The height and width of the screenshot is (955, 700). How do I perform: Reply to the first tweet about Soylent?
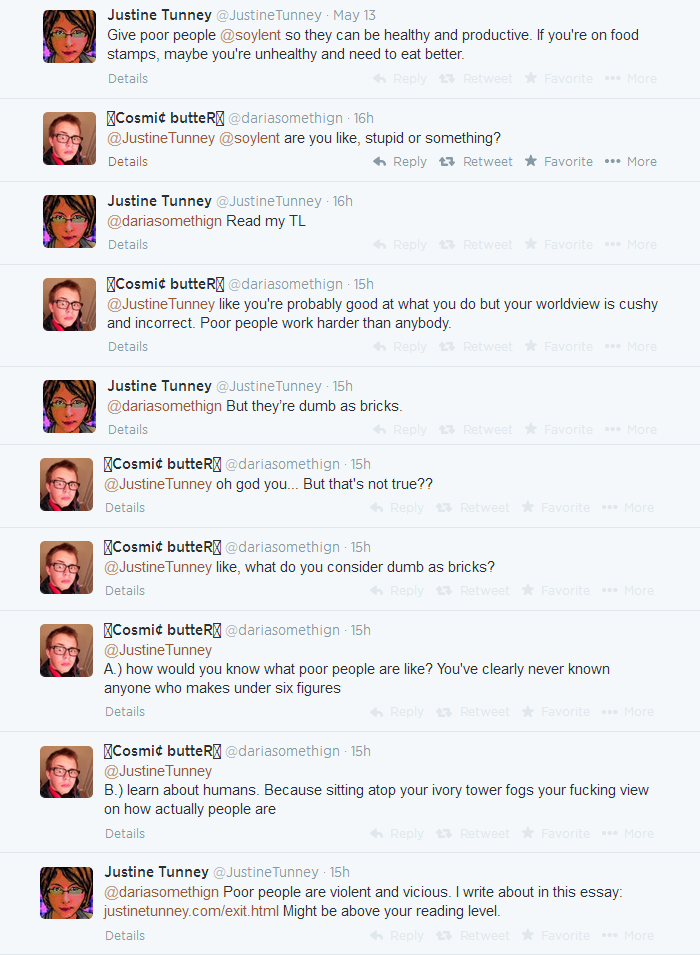[x=400, y=78]
